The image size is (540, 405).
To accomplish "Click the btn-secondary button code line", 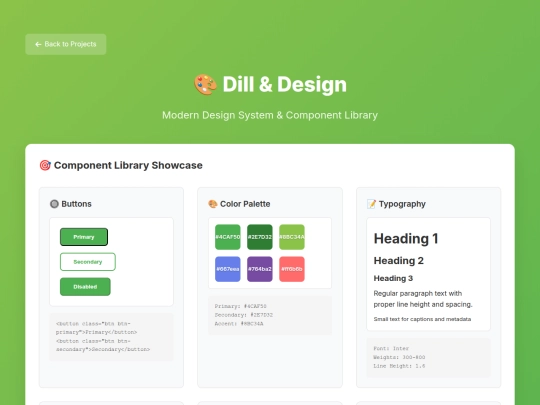I will coord(103,345).
